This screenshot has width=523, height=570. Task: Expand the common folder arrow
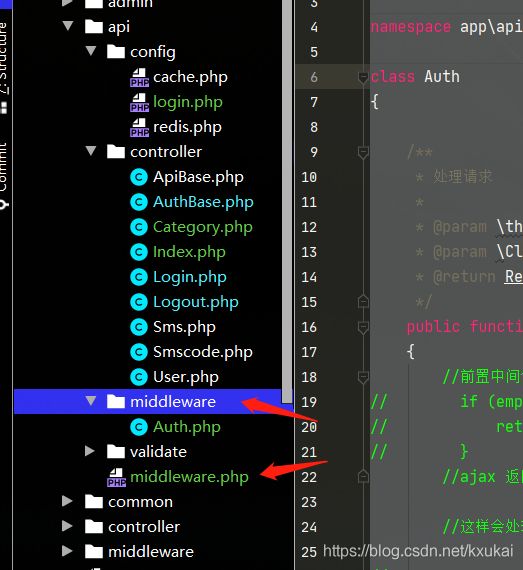click(67, 501)
